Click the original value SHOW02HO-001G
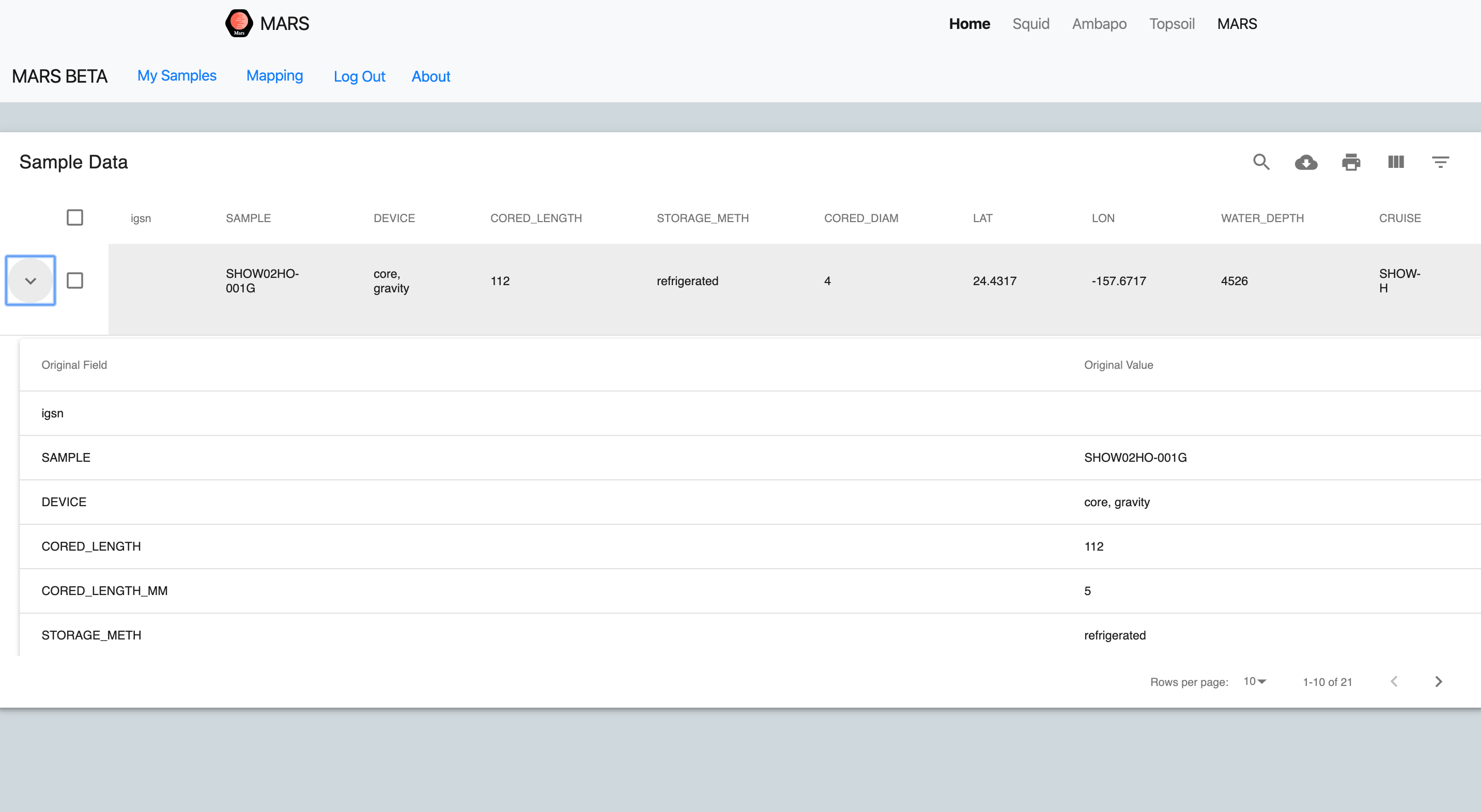This screenshot has width=1481, height=812. click(x=1135, y=458)
